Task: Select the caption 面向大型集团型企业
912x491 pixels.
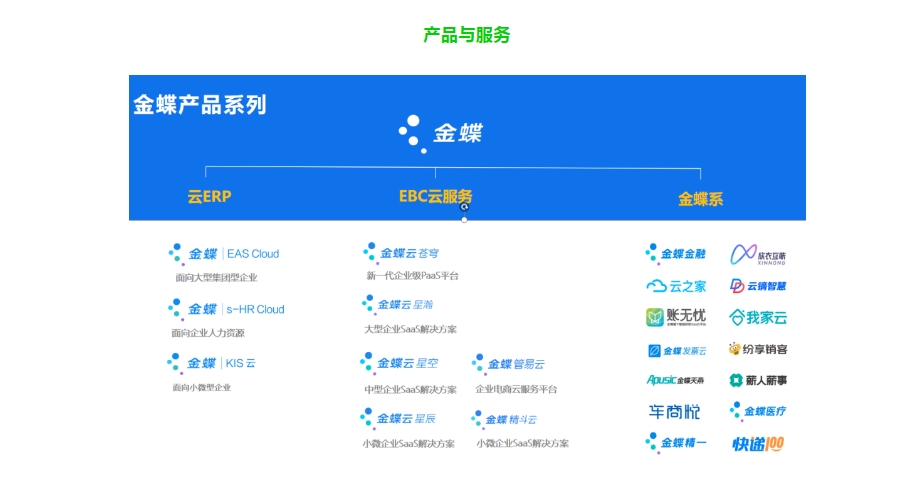Action: click(x=216, y=278)
